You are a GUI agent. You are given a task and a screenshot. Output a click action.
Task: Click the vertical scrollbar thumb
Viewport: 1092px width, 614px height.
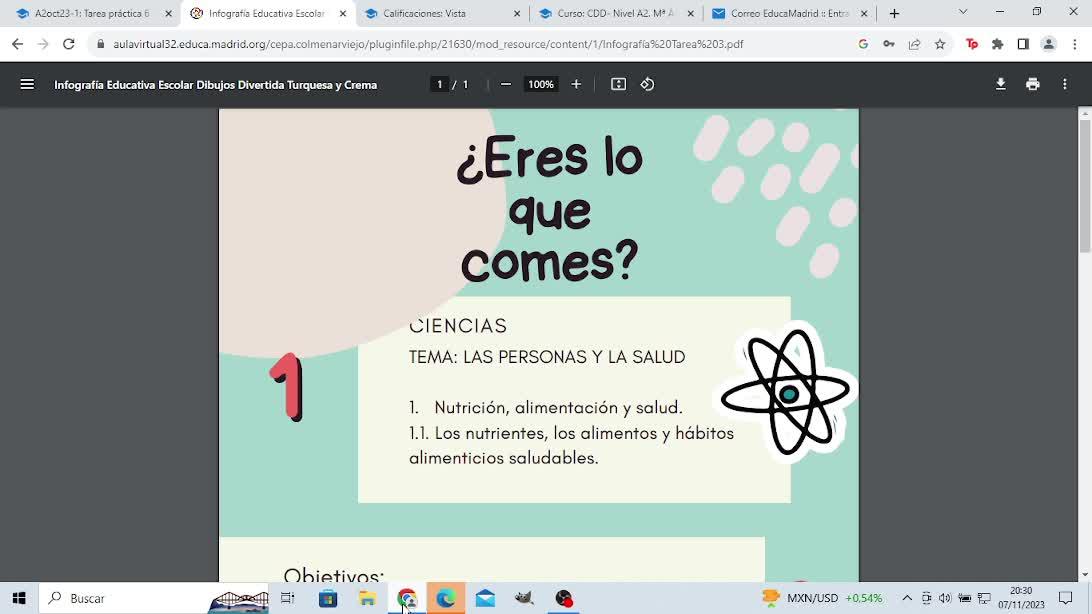pos(1085,186)
